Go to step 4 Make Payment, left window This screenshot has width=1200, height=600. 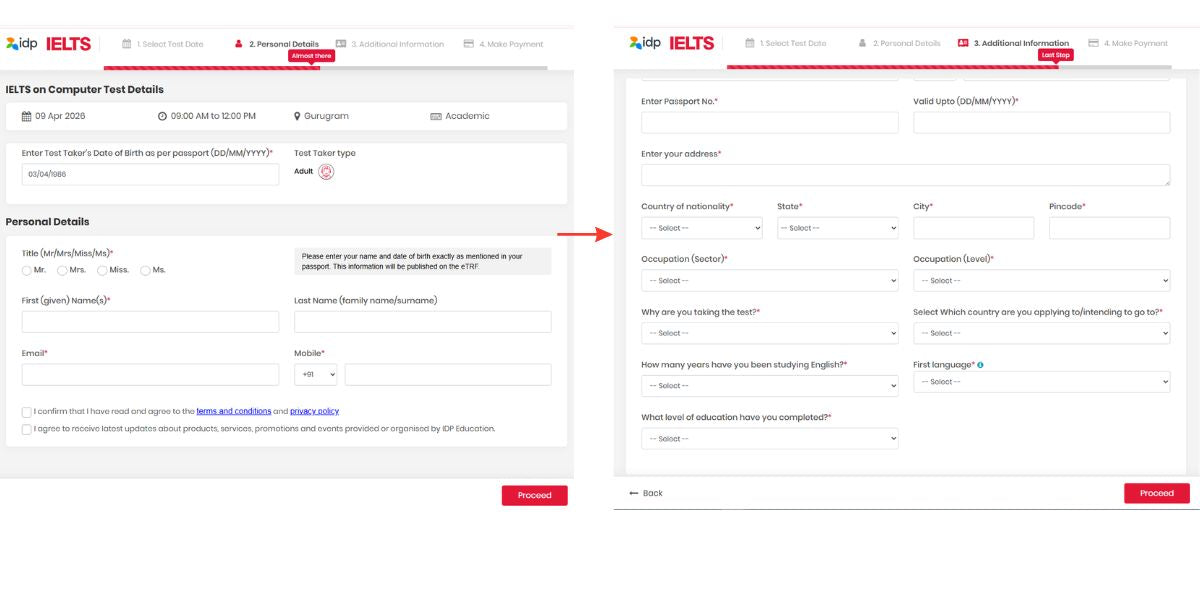click(x=504, y=44)
